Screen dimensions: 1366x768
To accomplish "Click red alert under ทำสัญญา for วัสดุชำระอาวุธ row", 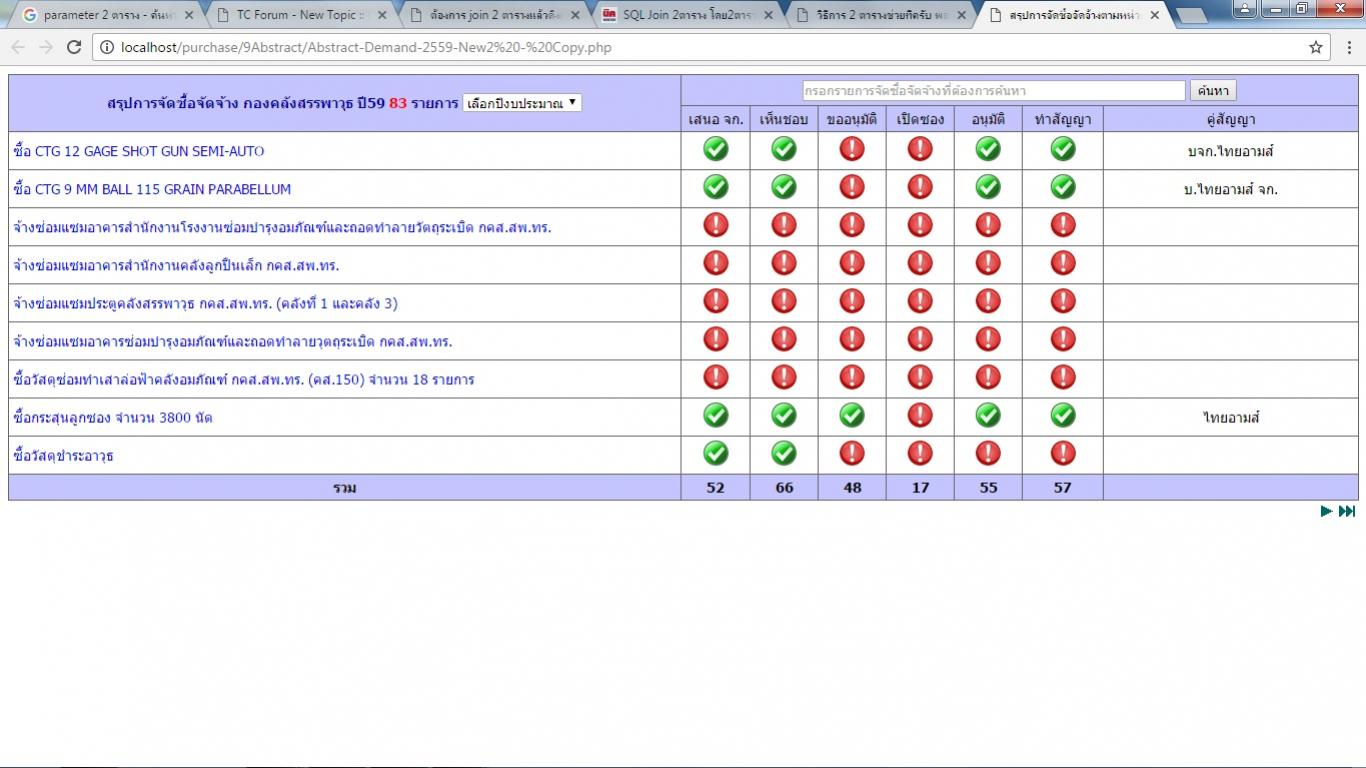I will coord(1063,453).
